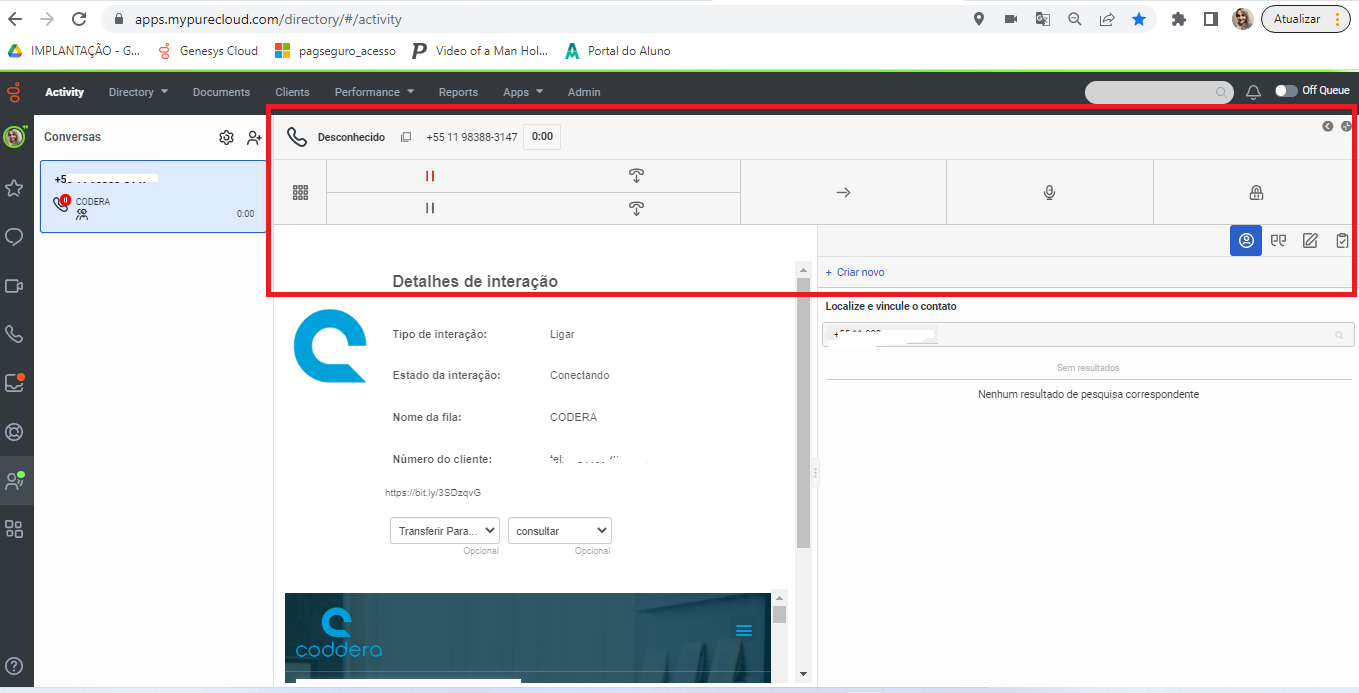Transfer the call using the arrow icon

[843, 191]
